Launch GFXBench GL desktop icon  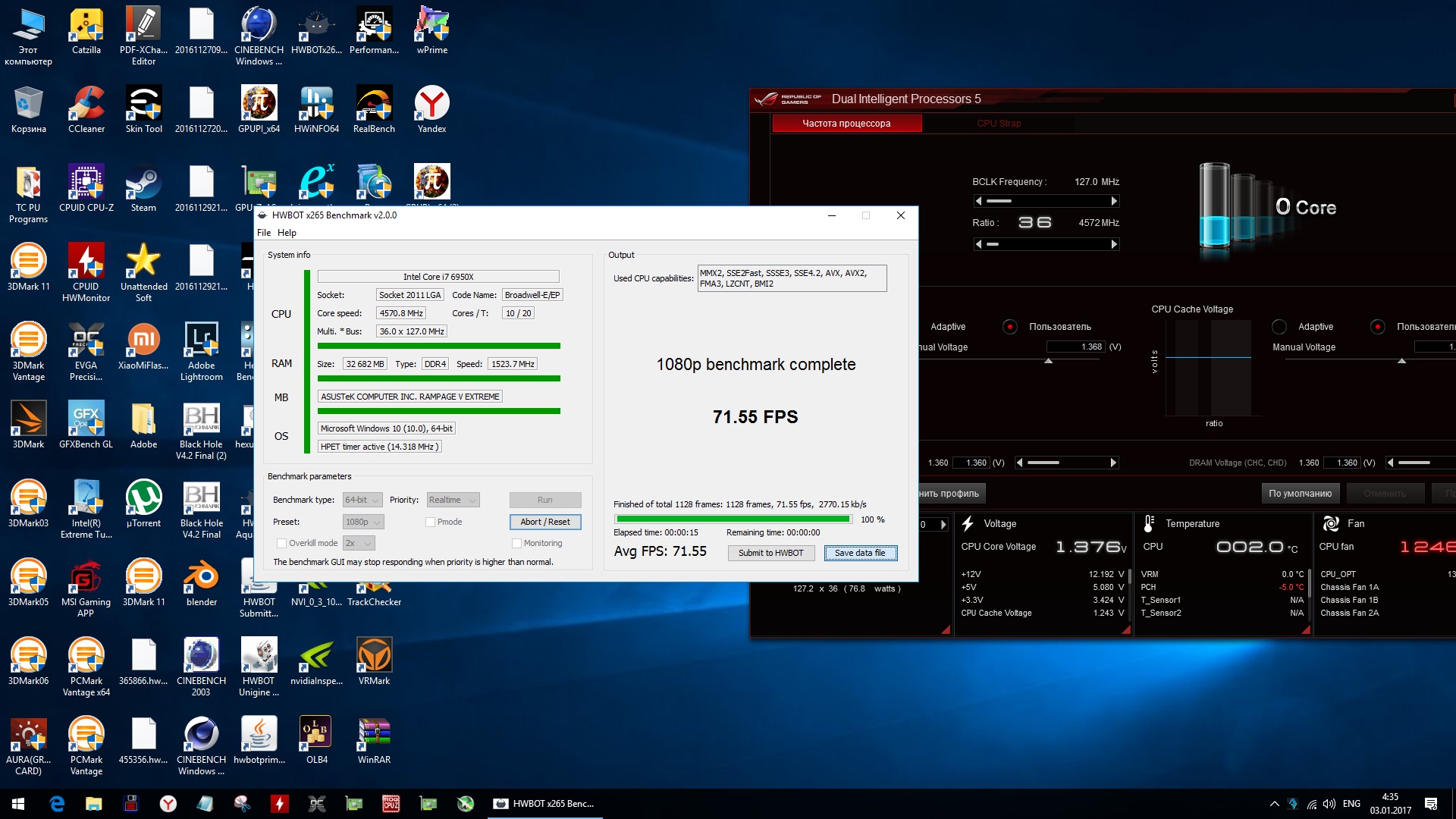tap(86, 425)
